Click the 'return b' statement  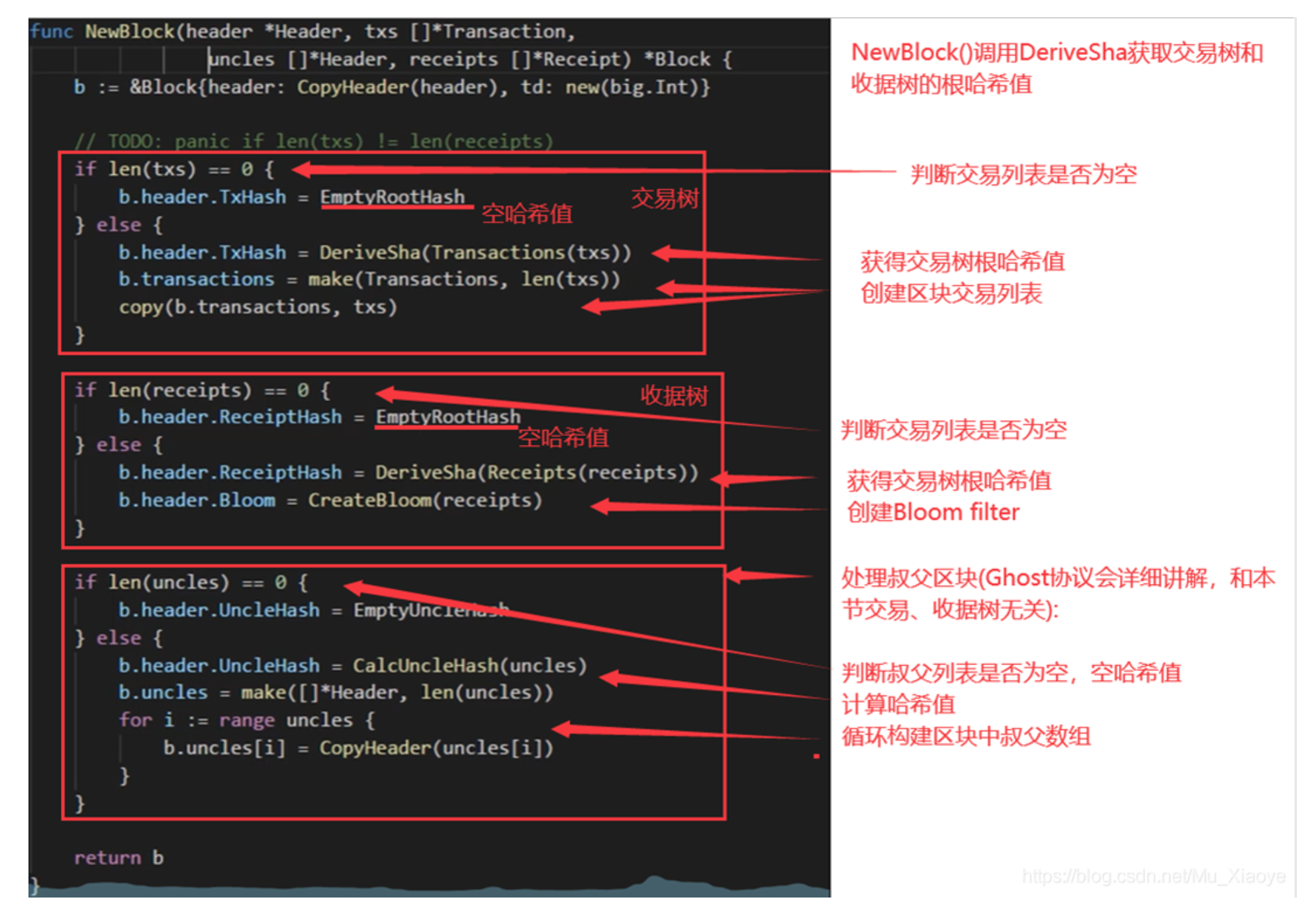click(x=118, y=857)
